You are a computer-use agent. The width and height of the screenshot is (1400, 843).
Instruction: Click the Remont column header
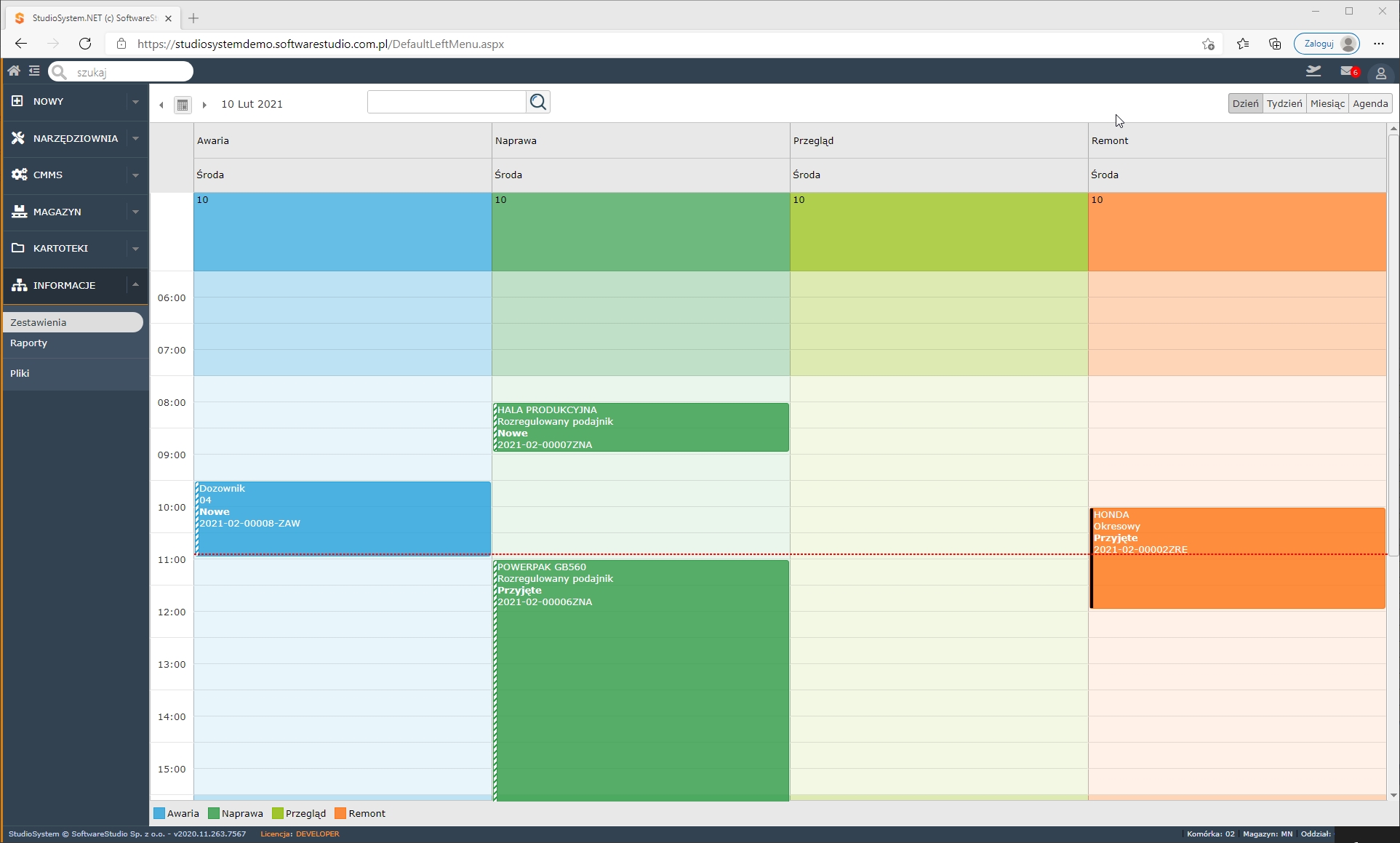click(1237, 140)
